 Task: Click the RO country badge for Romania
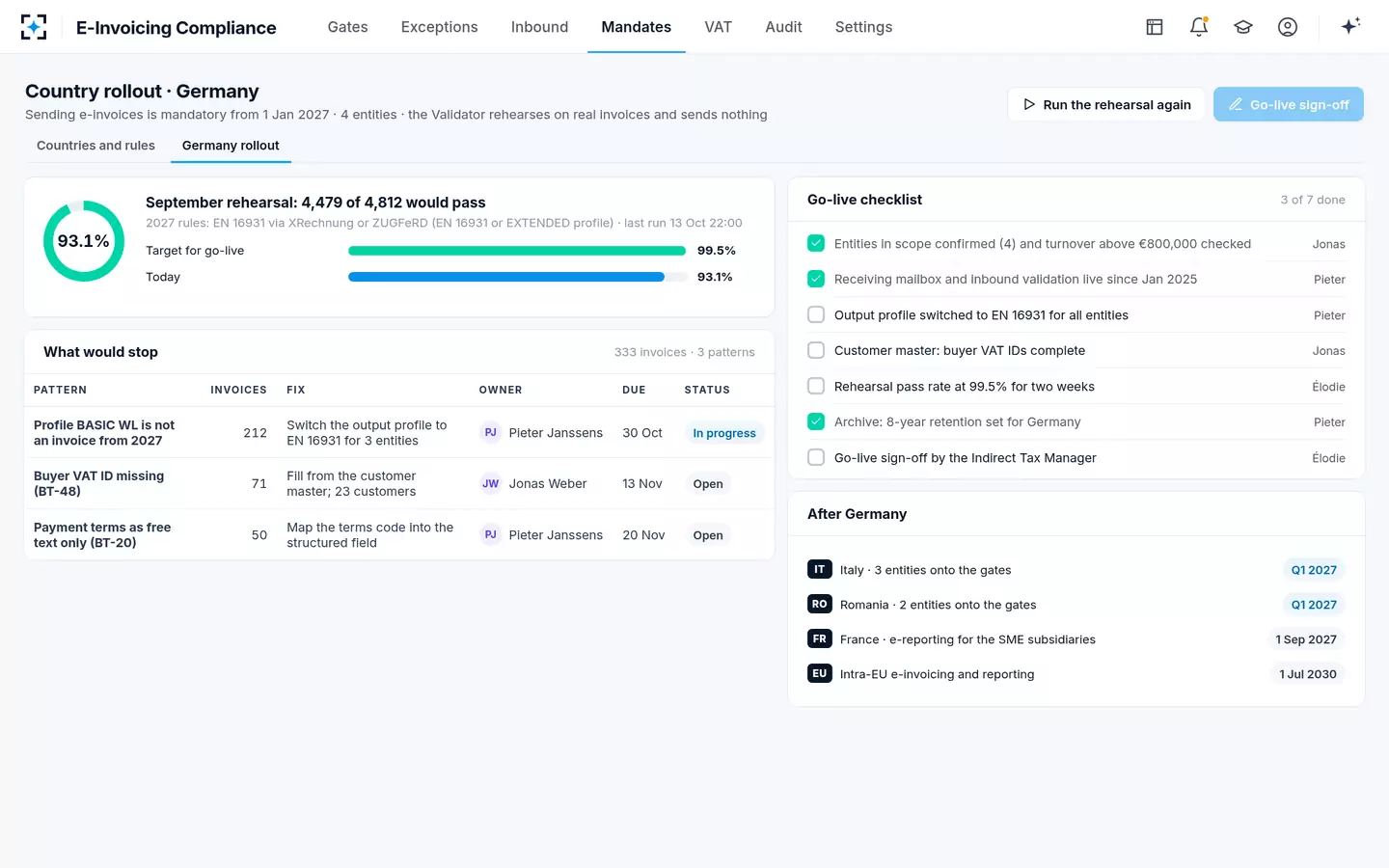[820, 605]
